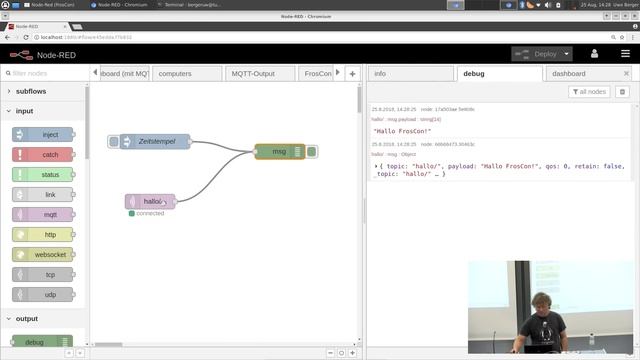Select the websocket node in palette
Screen dimensions: 640x360
[x=43, y=255]
